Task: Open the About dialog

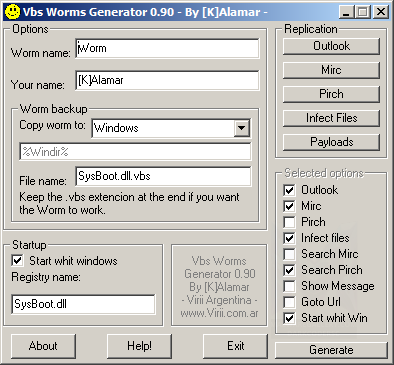Action: click(43, 346)
